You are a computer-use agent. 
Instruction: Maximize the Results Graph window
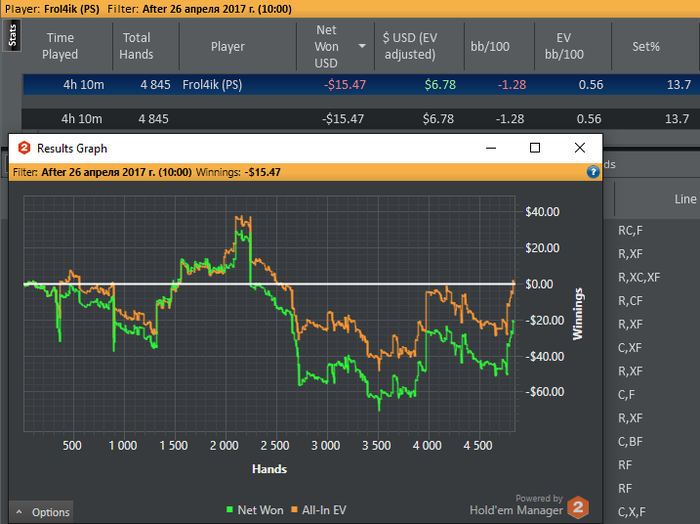(535, 148)
